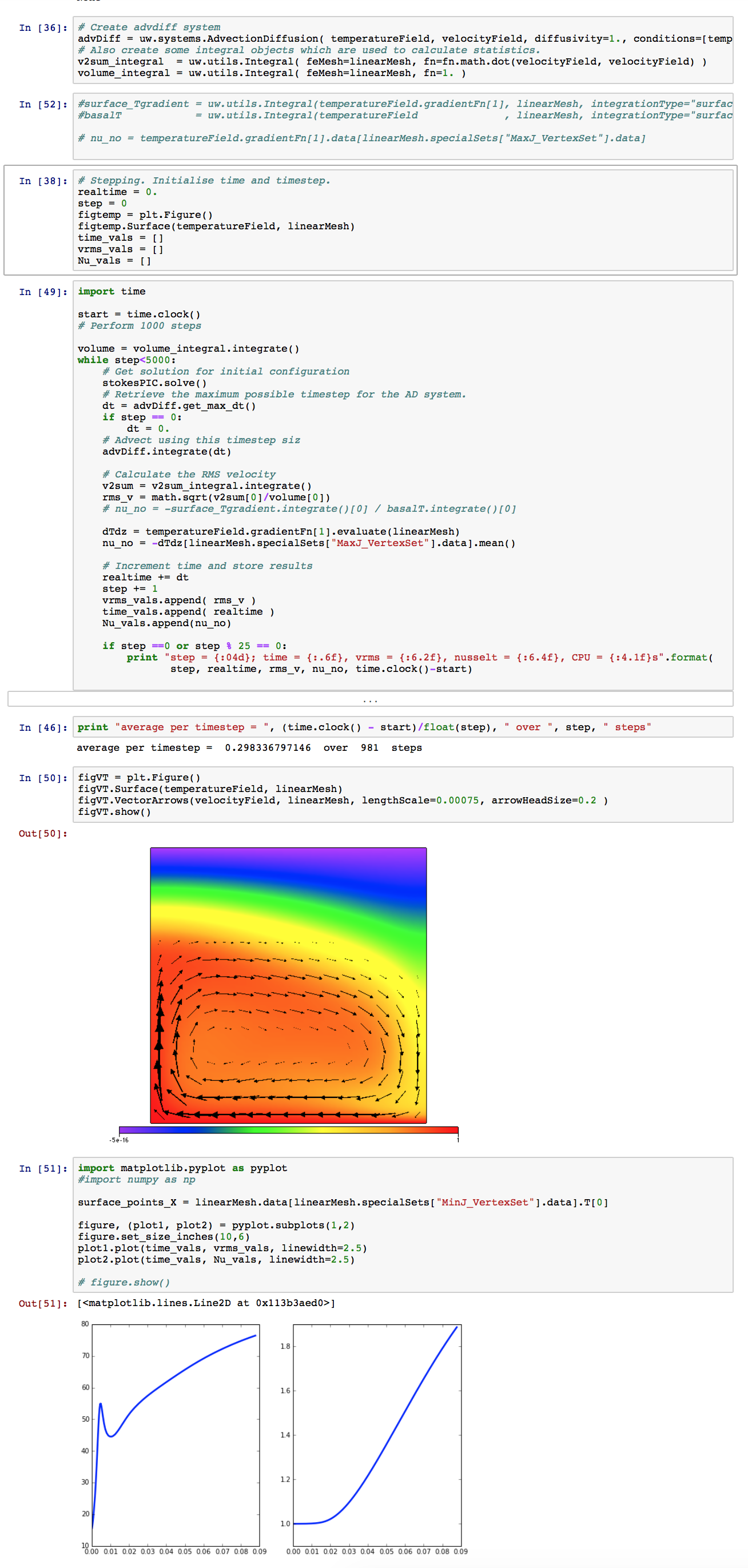This screenshot has width=748, height=1568.
Task: Click the average per timestep output text
Action: 249,748
